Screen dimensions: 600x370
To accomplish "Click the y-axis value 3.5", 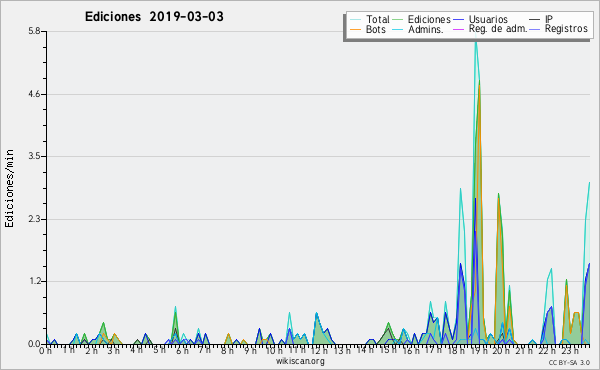I will coord(34,156).
